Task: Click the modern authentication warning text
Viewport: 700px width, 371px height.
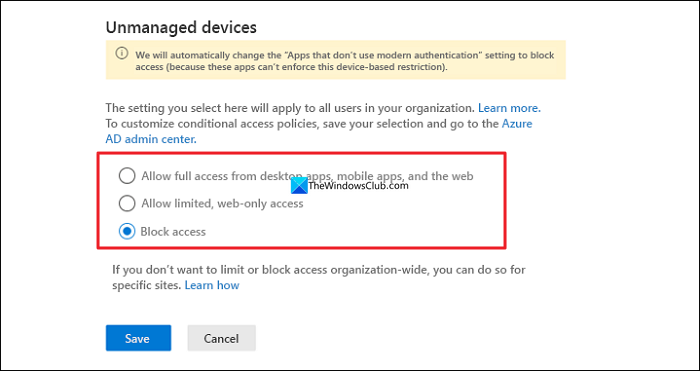Action: coord(345,61)
